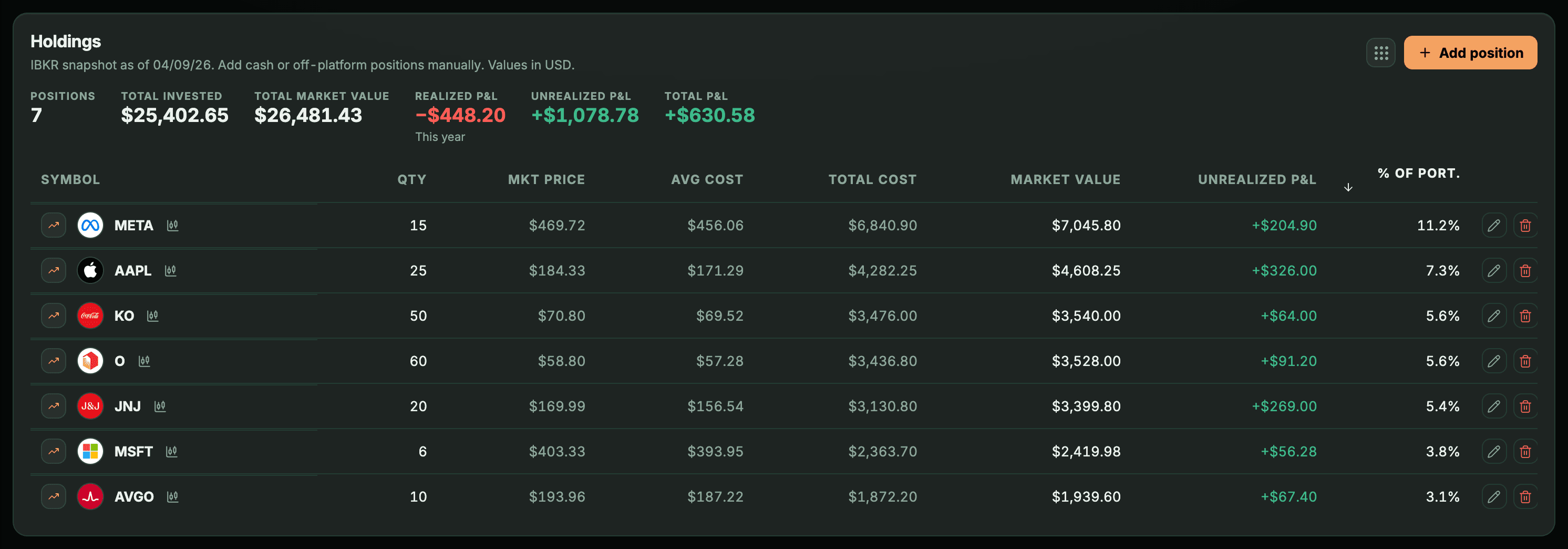Click the sort direction arrow
The image size is (1568, 549).
1348,187
